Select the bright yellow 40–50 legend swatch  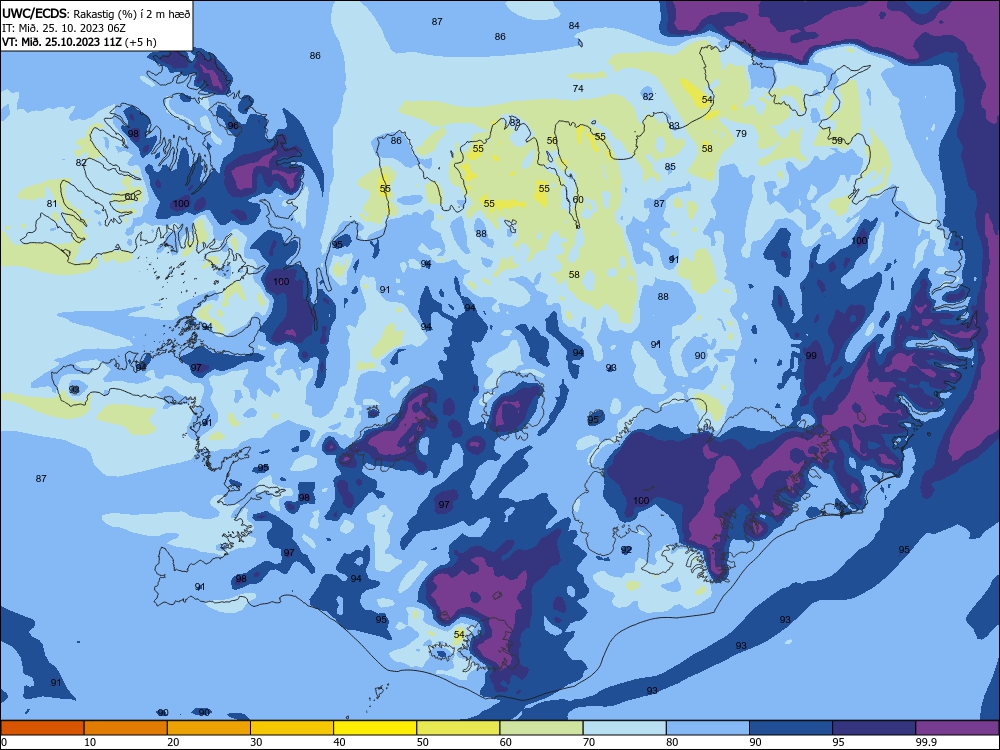pyautogui.click(x=375, y=728)
